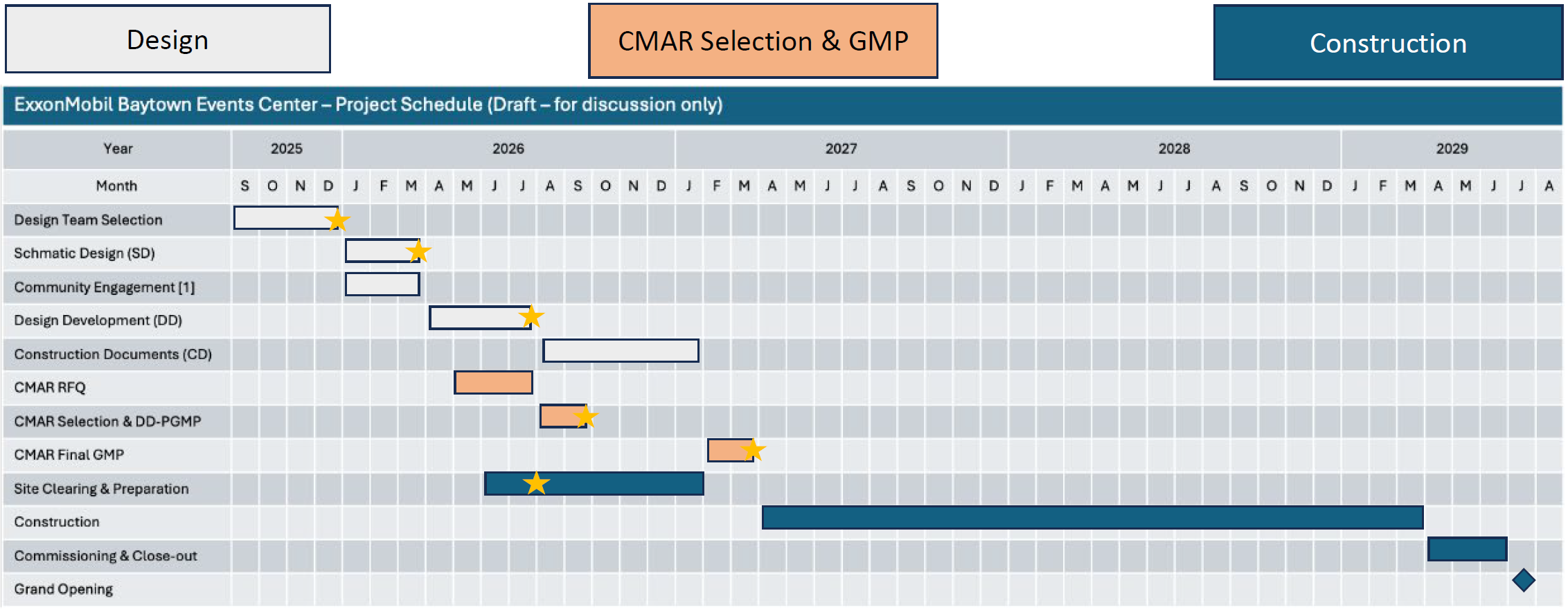The height and width of the screenshot is (614, 1568).
Task: Click the star on Design Team Selection bar
Action: (x=337, y=220)
